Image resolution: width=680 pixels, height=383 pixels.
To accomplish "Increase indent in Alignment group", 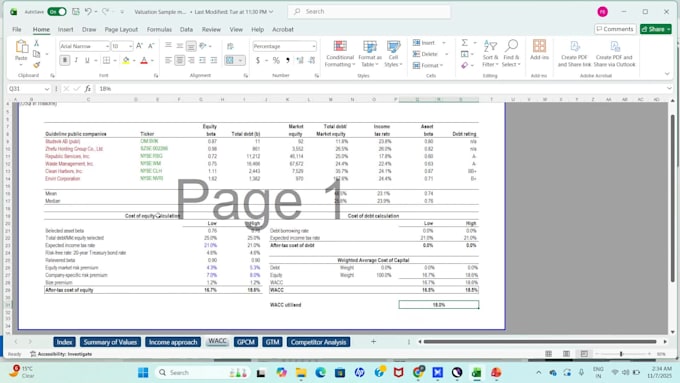I will (x=214, y=60).
